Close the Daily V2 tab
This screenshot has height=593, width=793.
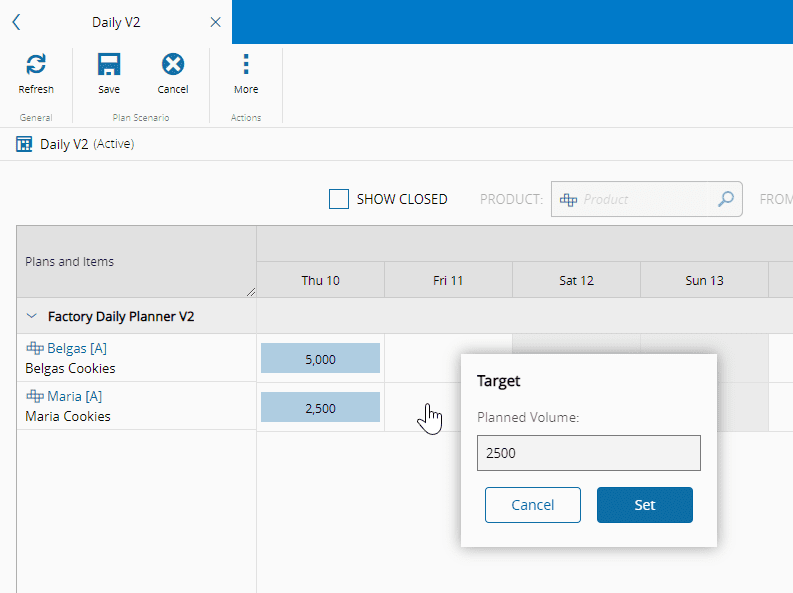click(215, 22)
